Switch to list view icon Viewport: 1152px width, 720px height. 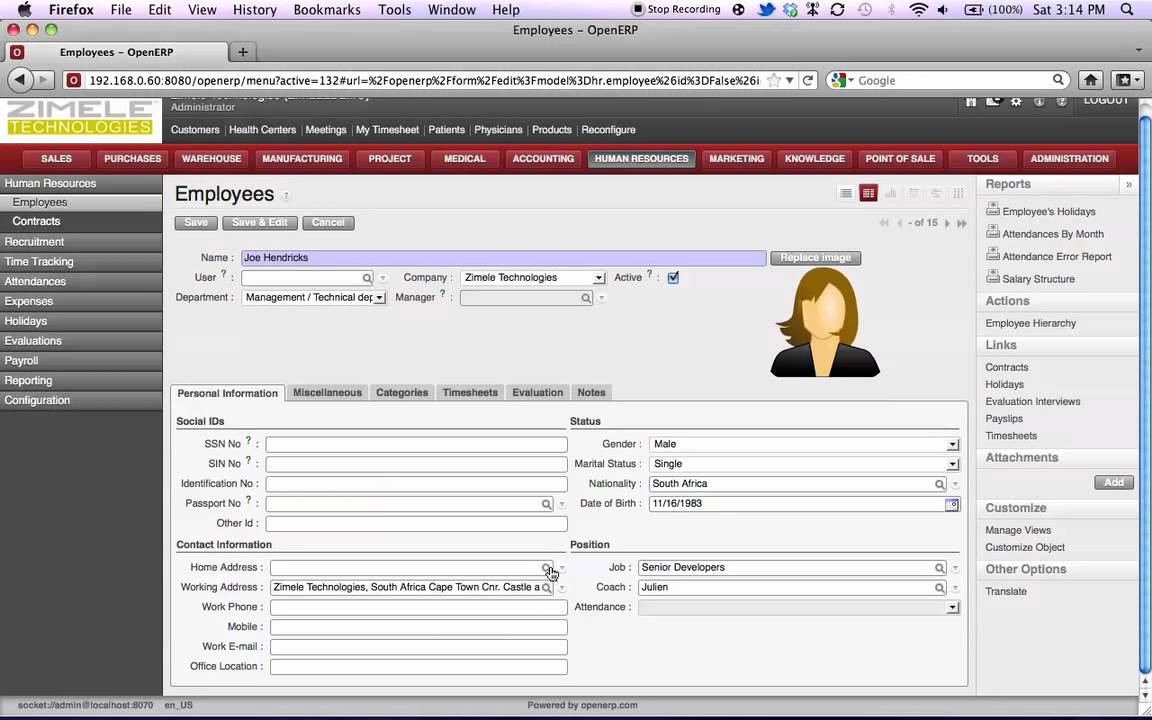[x=846, y=193]
